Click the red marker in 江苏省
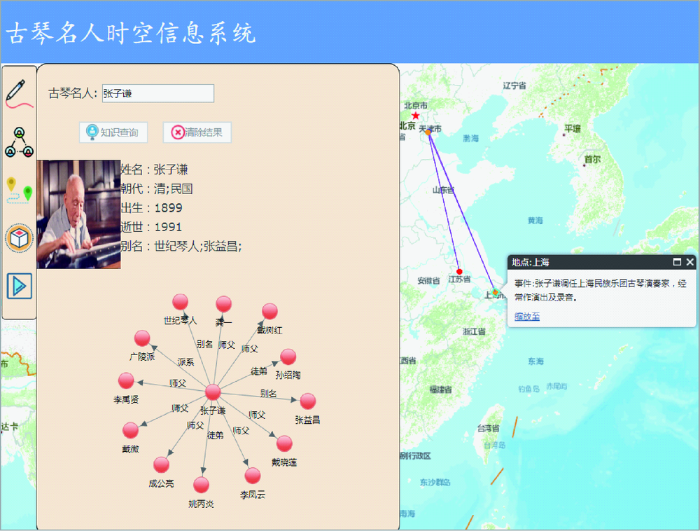The image size is (700, 531). (x=459, y=272)
